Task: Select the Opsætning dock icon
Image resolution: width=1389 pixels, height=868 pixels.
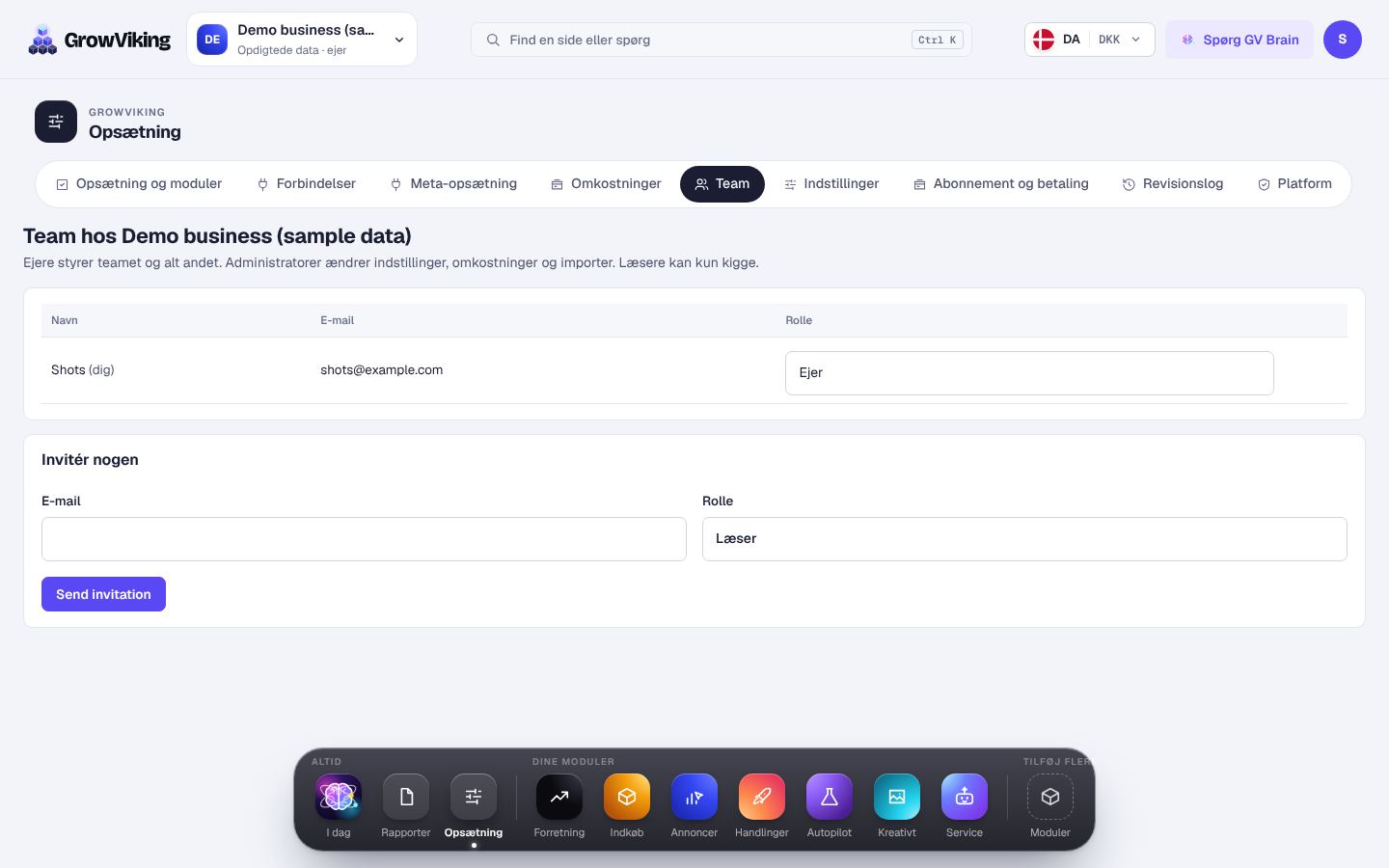Action: 474,797
